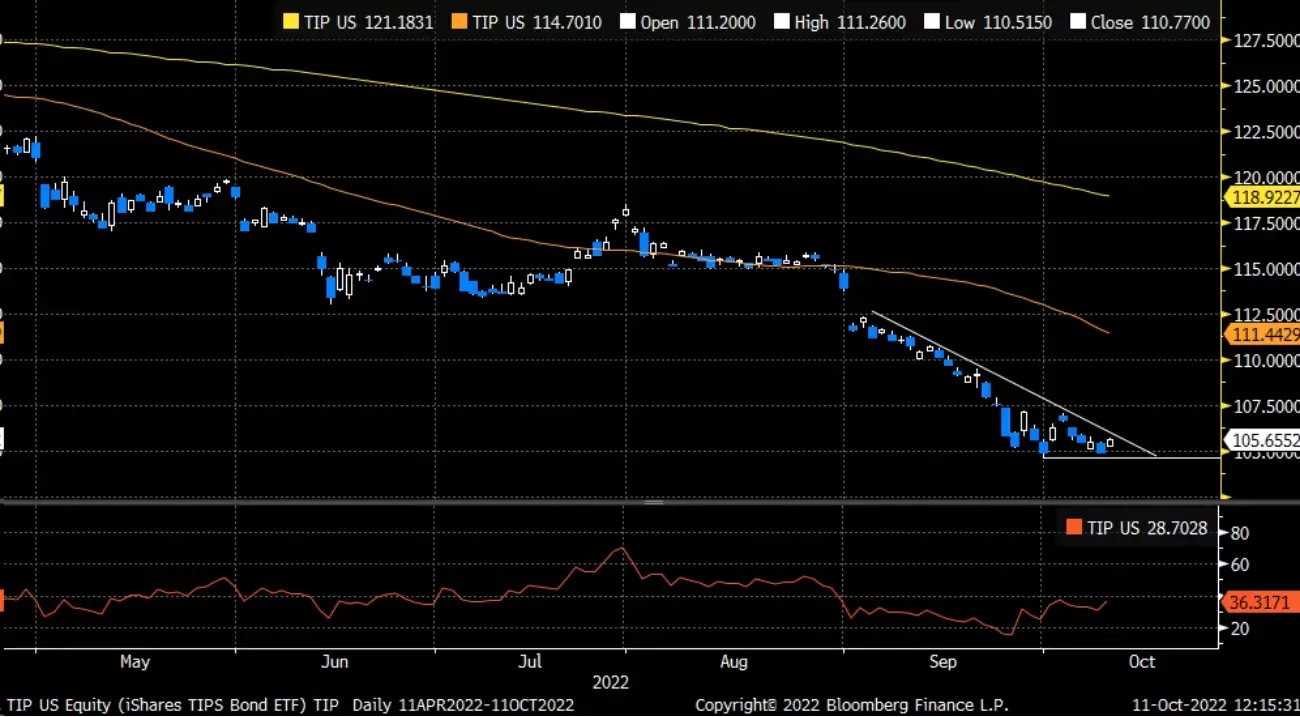Image resolution: width=1300 pixels, height=717 pixels.
Task: Click the '60' indicator axis label
Action: click(1240, 565)
